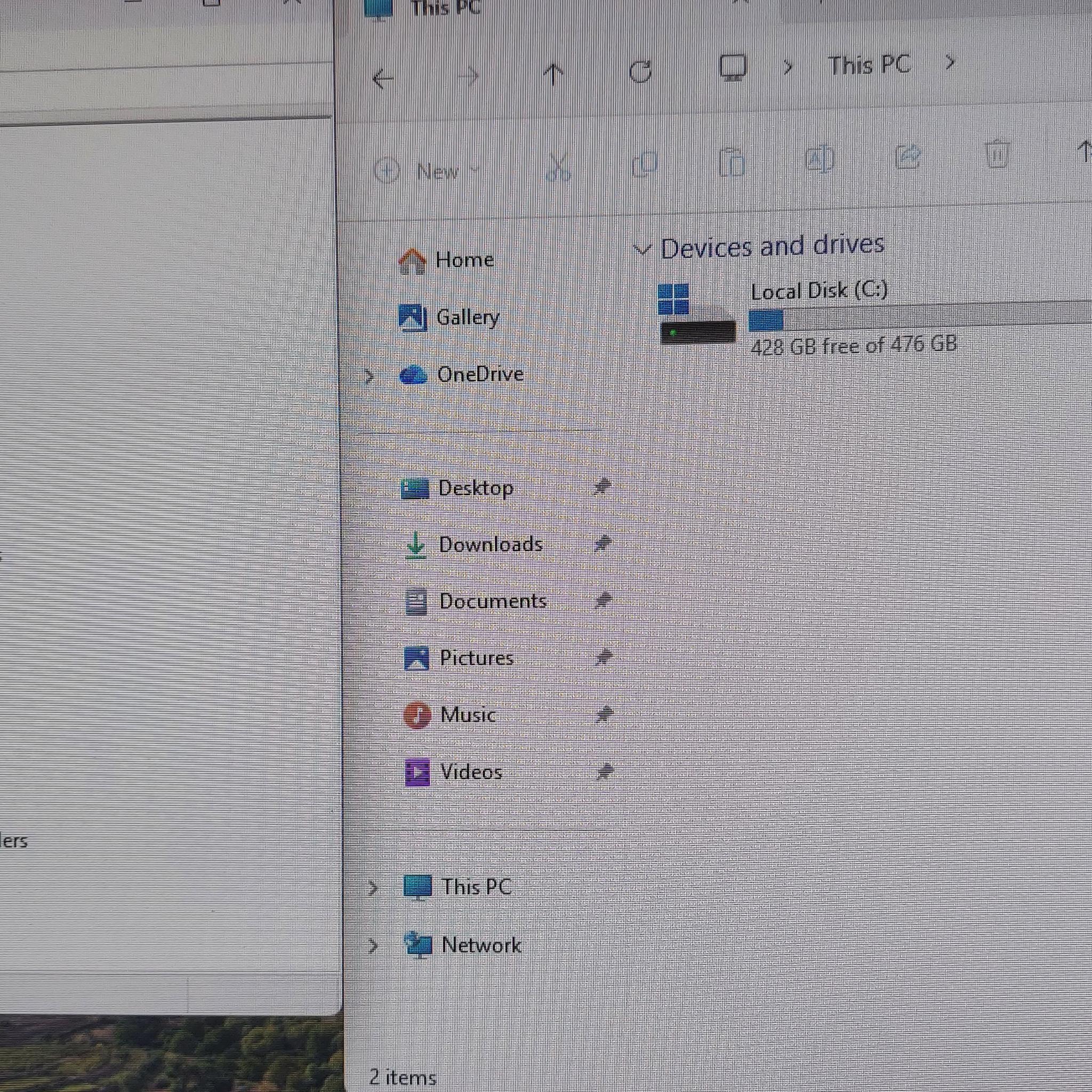This screenshot has width=1092, height=1092.
Task: Refresh the This PC view
Action: coord(640,71)
